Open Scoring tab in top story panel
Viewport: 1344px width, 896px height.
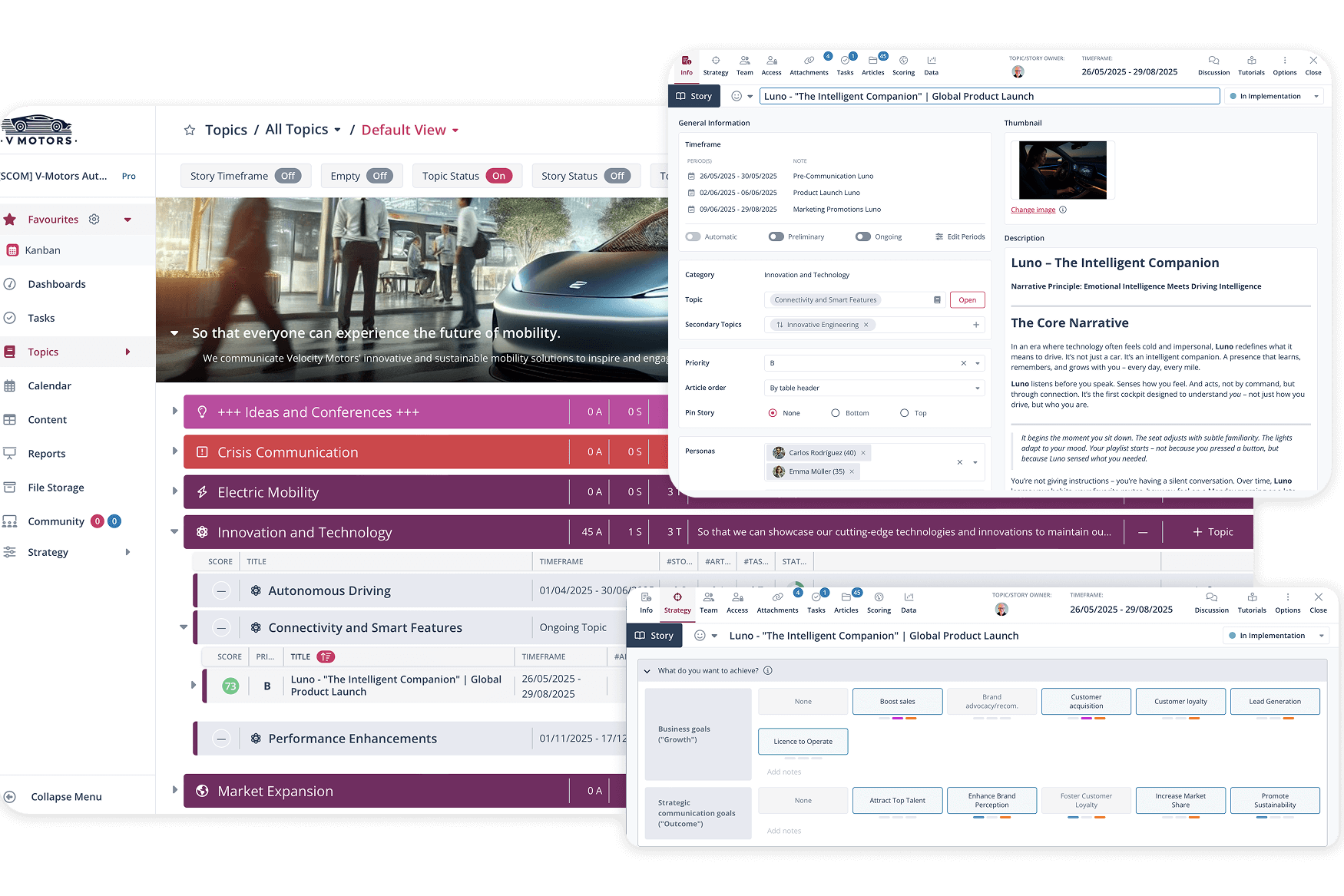[903, 66]
